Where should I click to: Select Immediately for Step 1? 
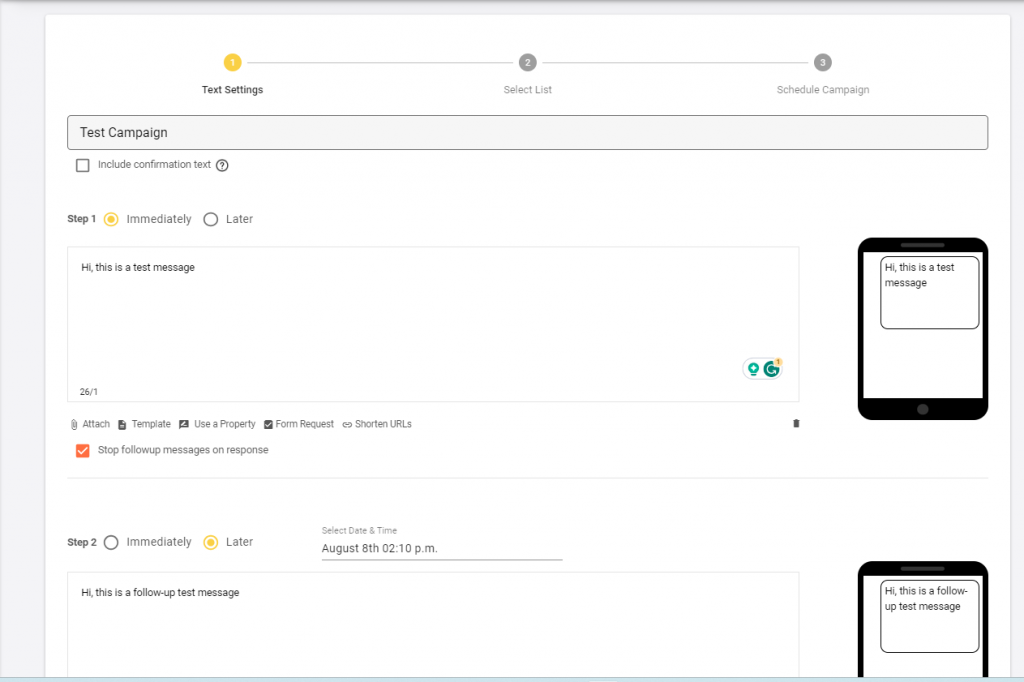[x=111, y=219]
